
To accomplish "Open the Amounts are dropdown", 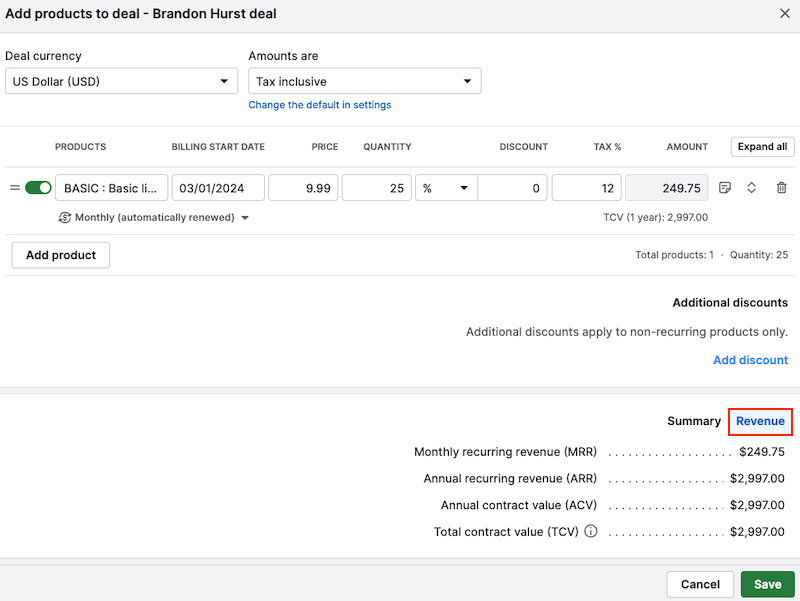I will [x=364, y=81].
